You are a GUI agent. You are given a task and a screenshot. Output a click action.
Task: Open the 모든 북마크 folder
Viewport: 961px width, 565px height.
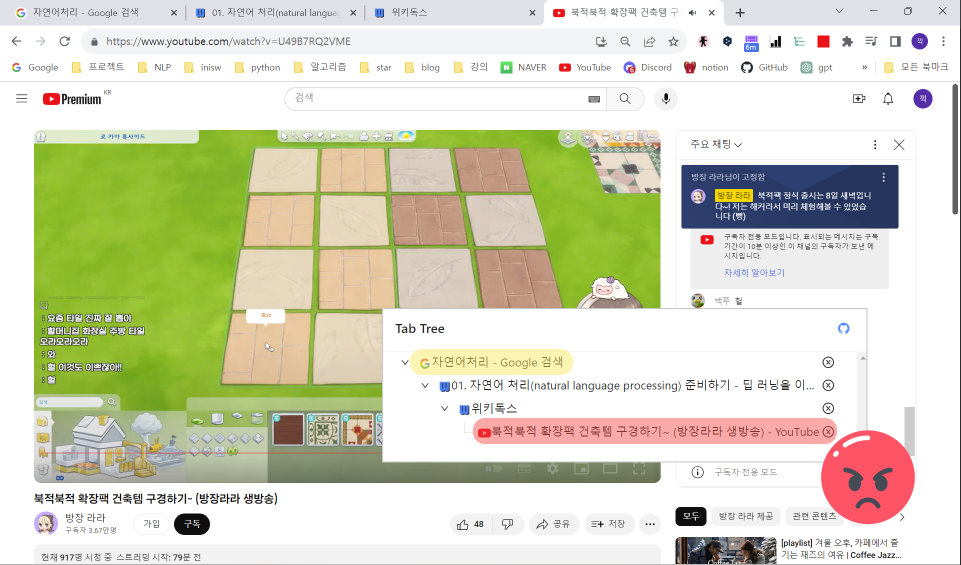916,67
